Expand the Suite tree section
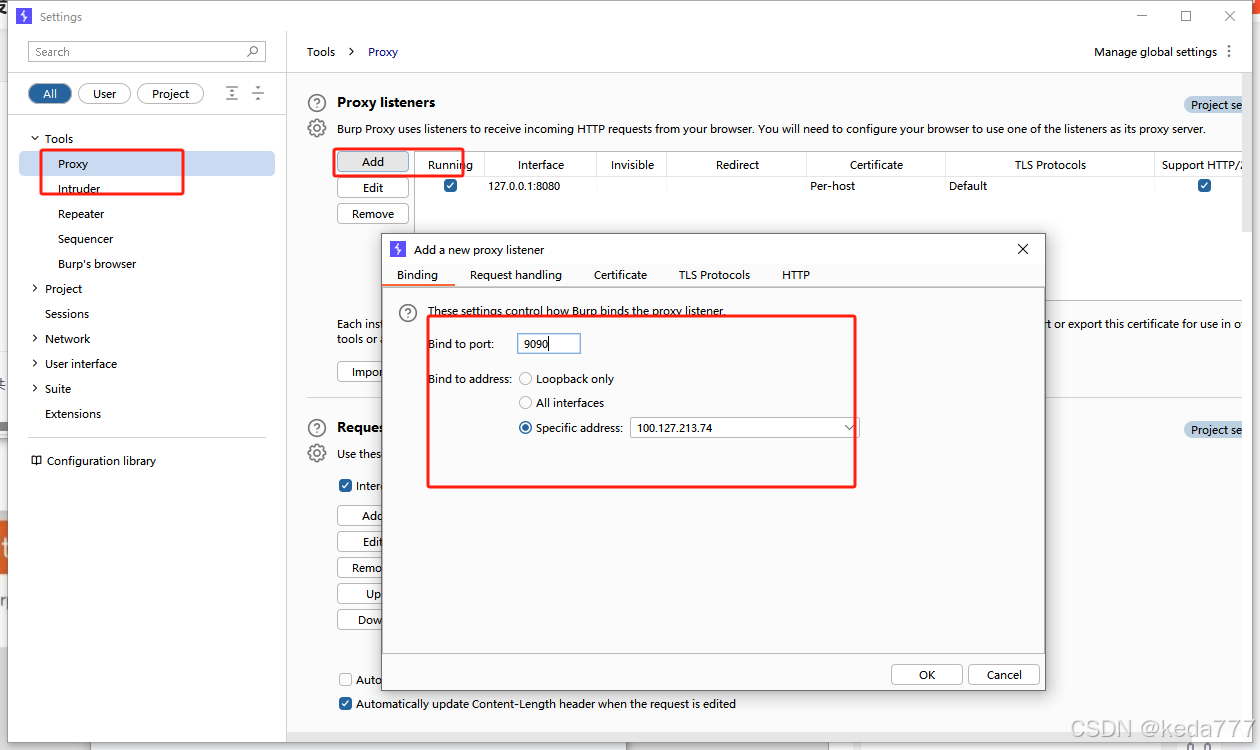1260x750 pixels. pos(35,389)
